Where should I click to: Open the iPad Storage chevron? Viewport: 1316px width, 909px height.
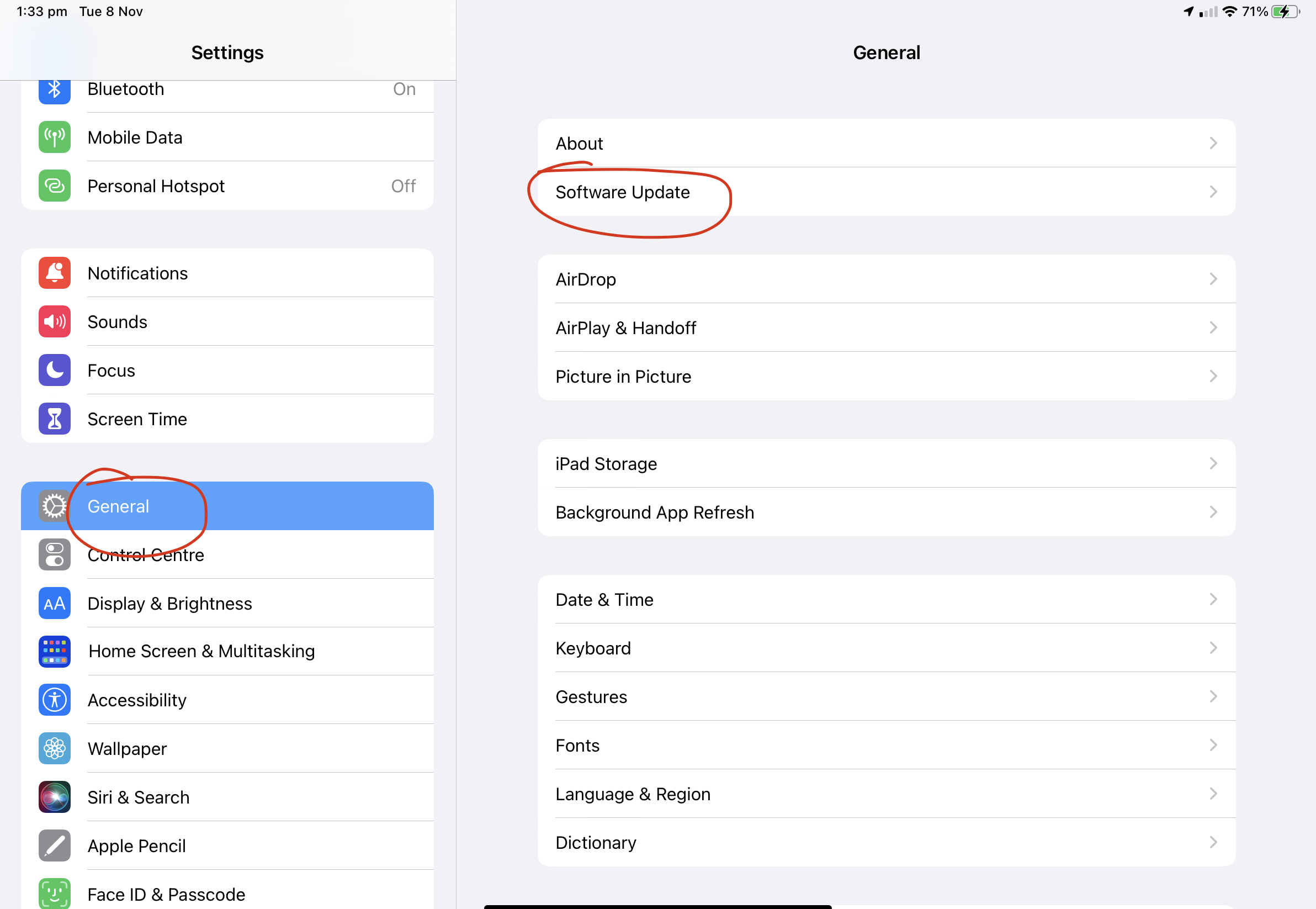(1213, 464)
